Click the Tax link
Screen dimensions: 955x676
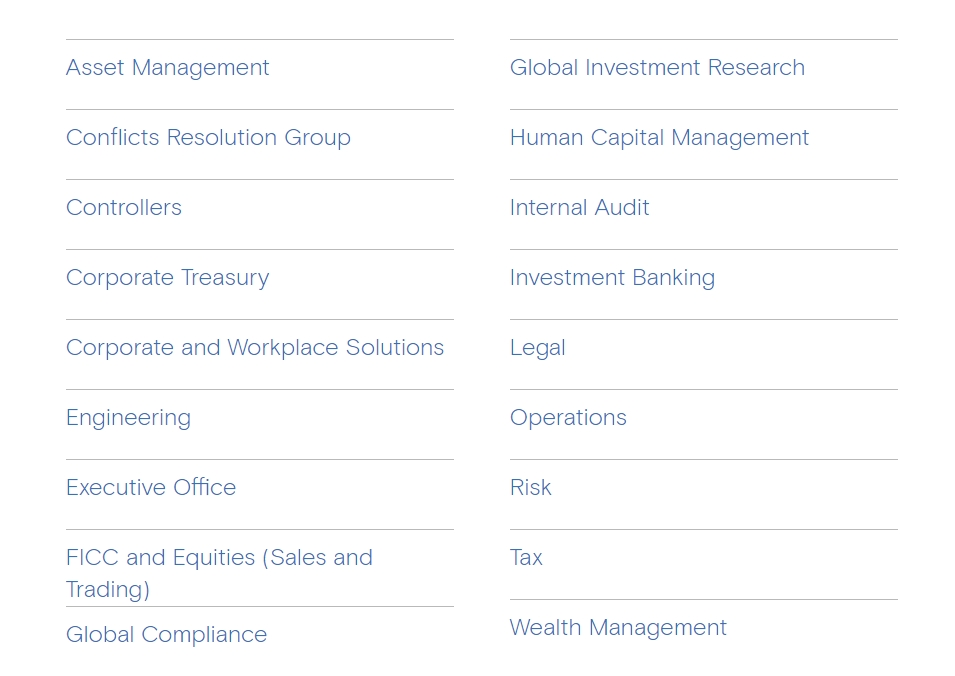526,558
